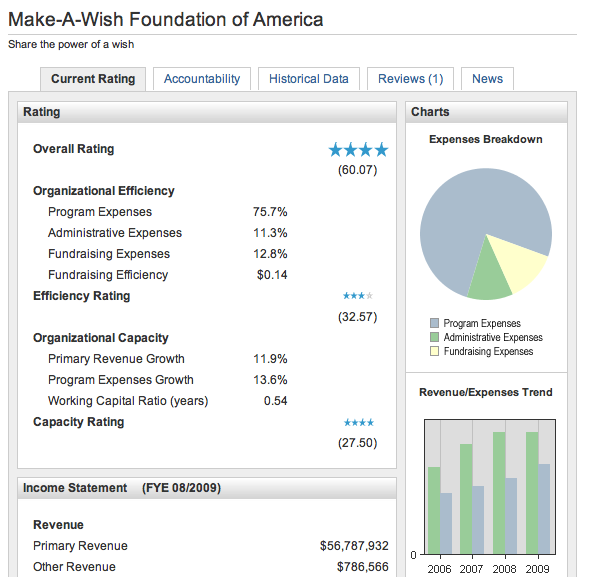Screen dimensions: 594x577
Task: Click the Efficiency Rating label
Action: [x=81, y=296]
